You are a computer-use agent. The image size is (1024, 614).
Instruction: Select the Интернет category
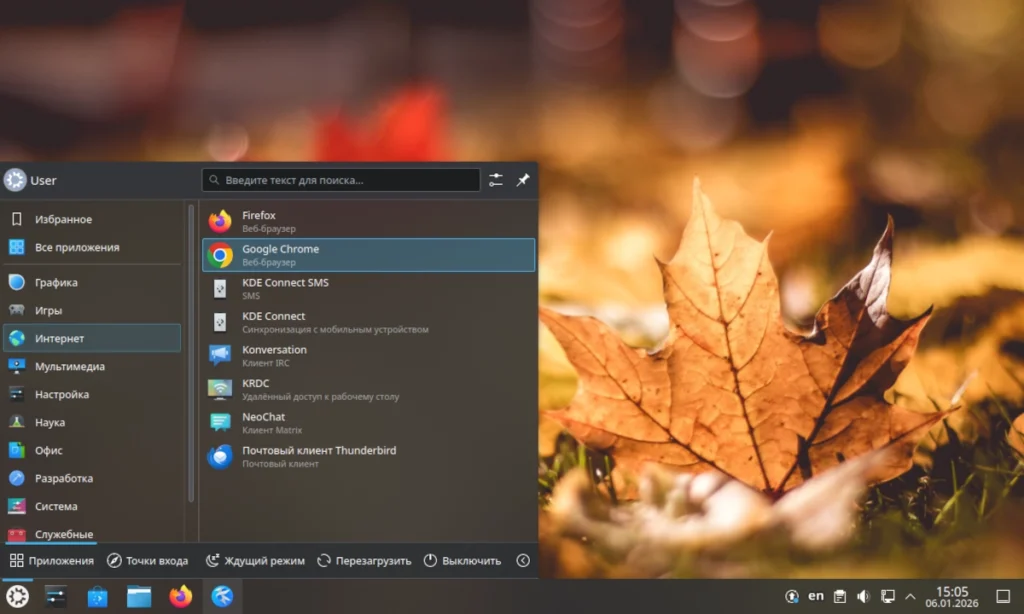coord(92,338)
